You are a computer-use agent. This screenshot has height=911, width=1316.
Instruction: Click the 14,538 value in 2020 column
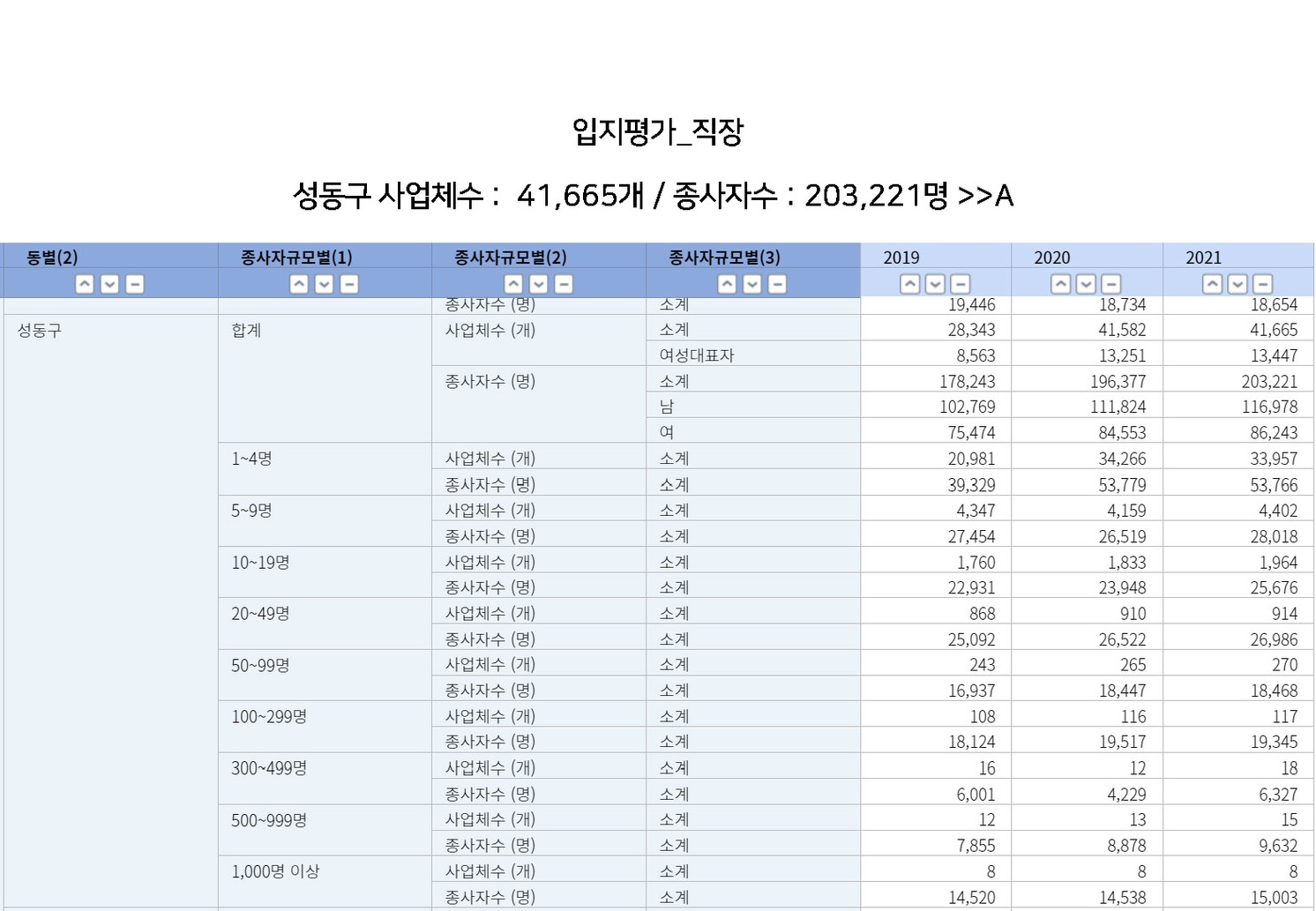pos(1122,897)
